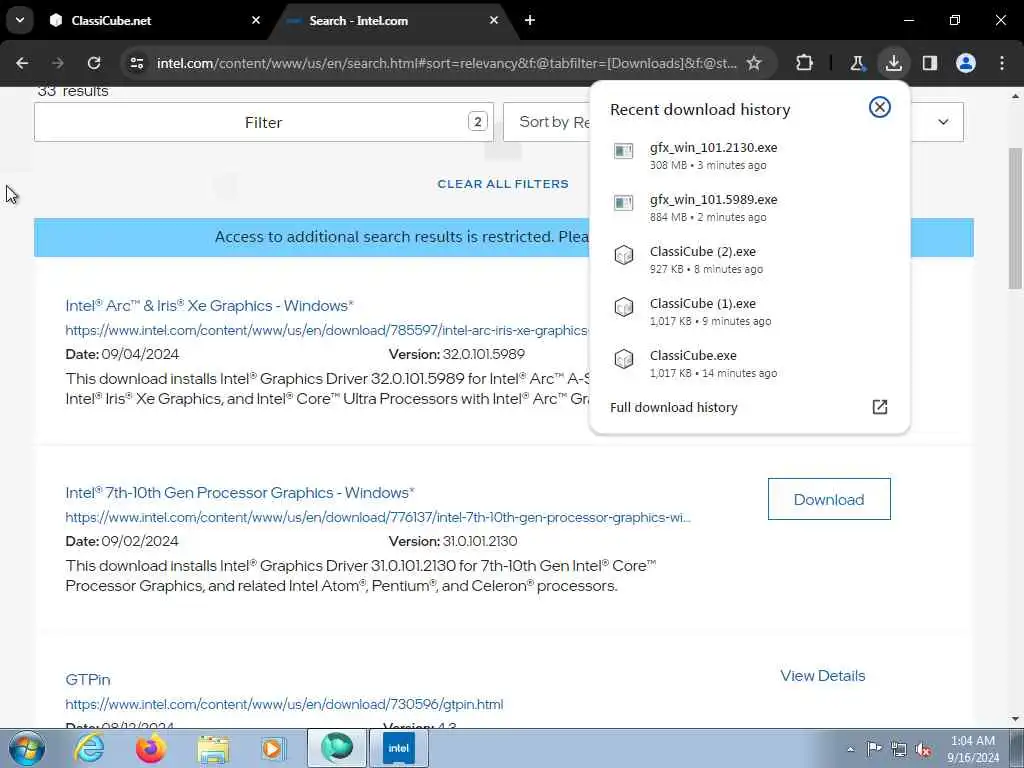Image resolution: width=1024 pixels, height=768 pixels.
Task: Switch to the ClassiCube.net tab
Action: click(155, 20)
